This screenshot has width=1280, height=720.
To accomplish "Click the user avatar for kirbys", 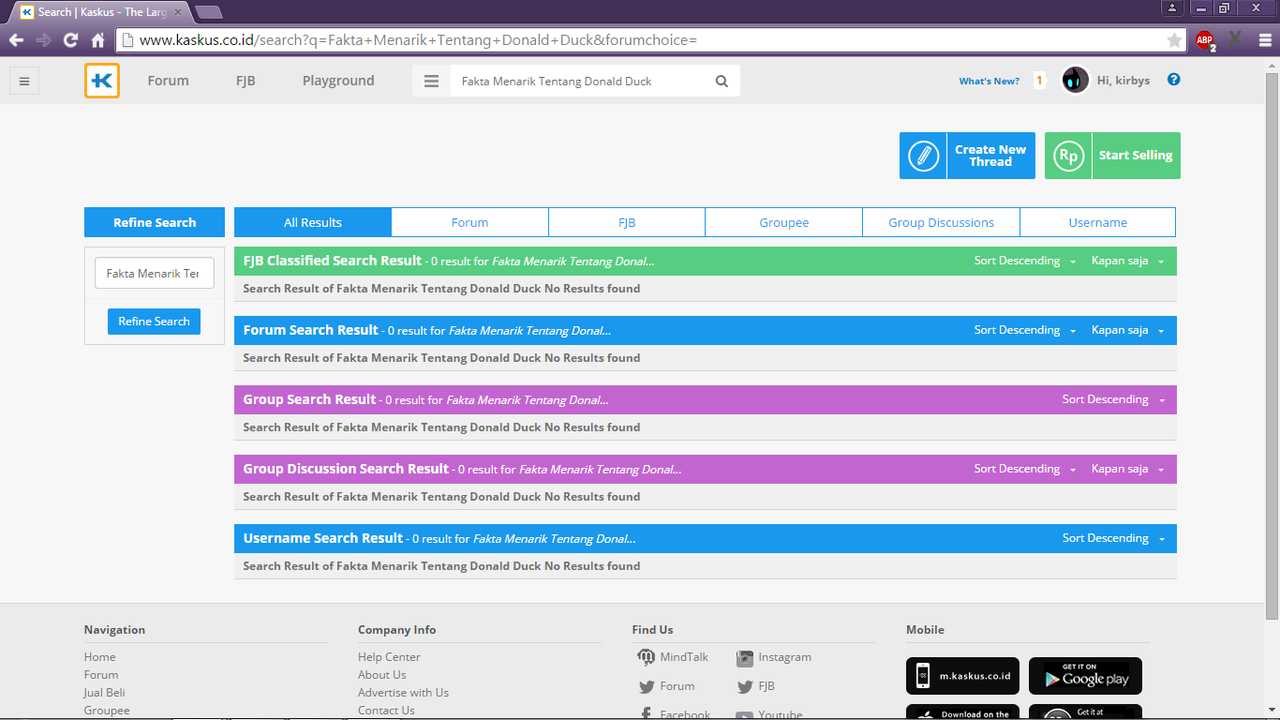I will click(1075, 80).
